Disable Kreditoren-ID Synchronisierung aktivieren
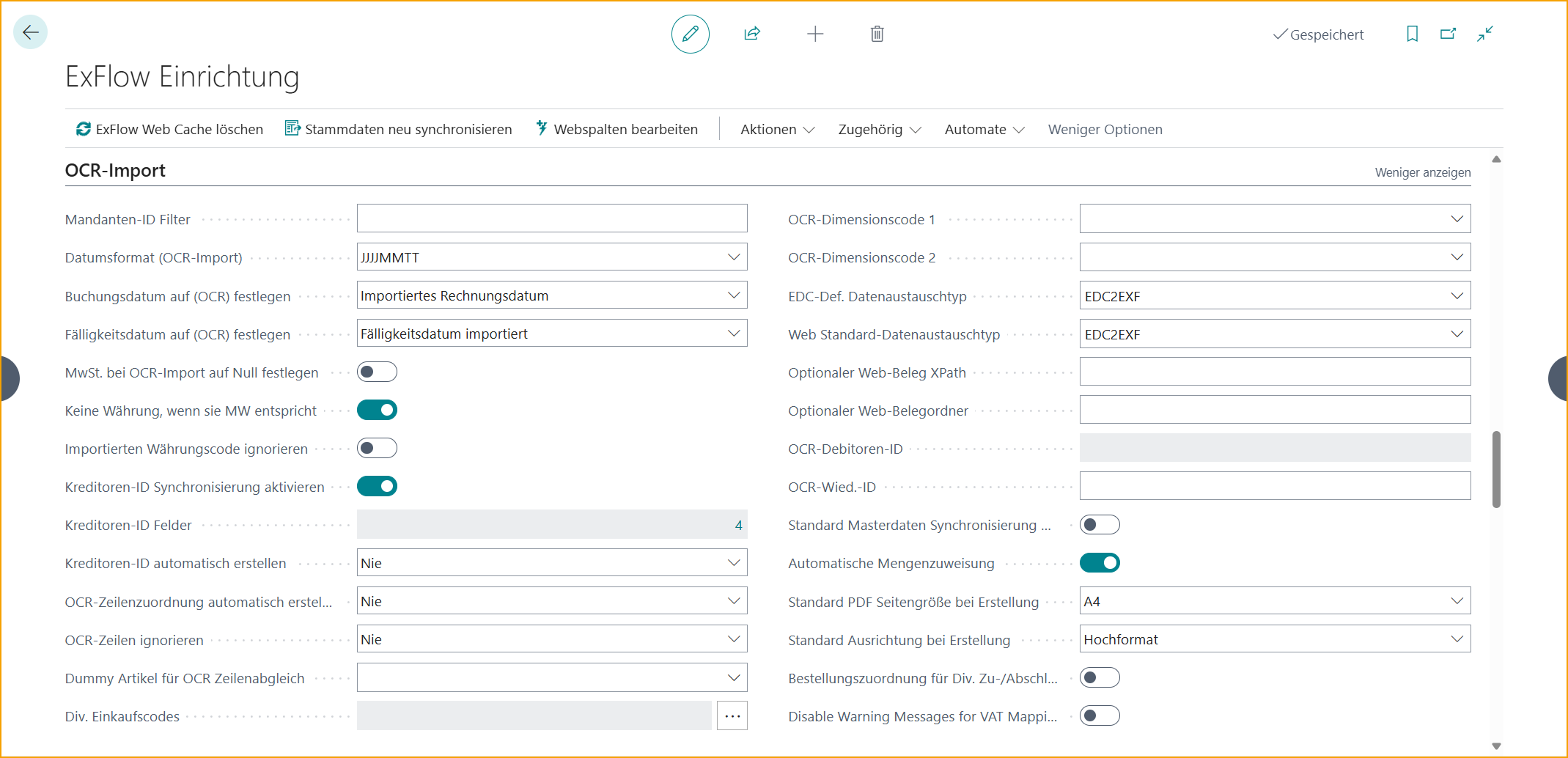Screen dimensions: 1568x758 (x=377, y=486)
